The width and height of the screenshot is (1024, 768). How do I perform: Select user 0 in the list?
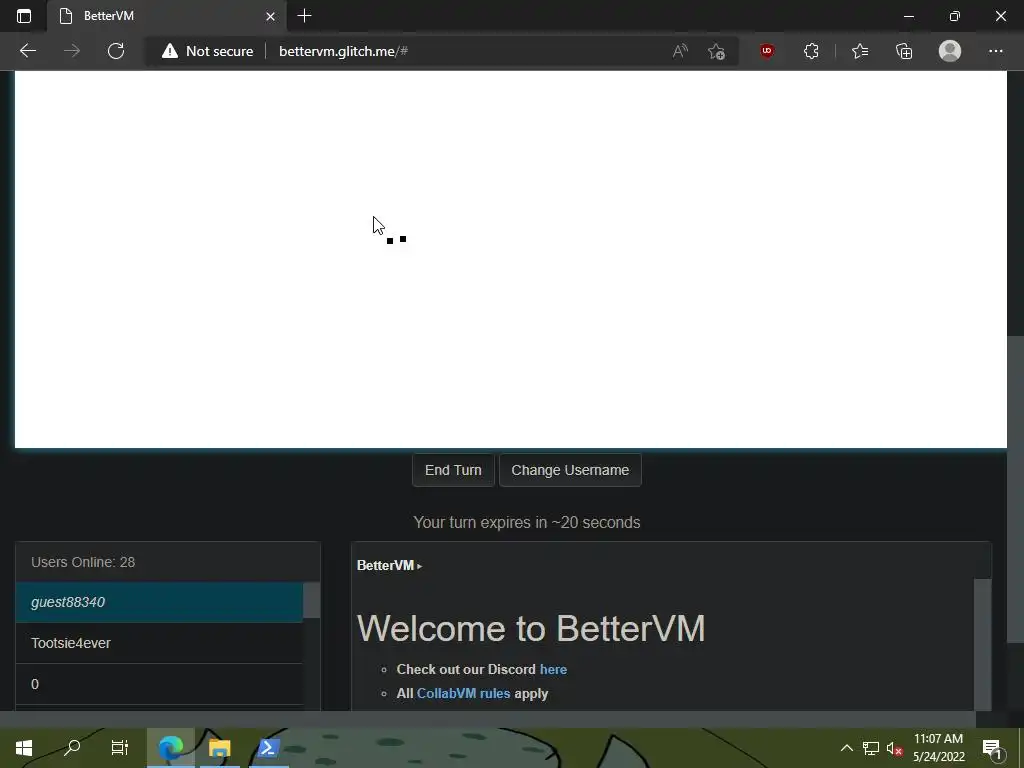point(159,684)
